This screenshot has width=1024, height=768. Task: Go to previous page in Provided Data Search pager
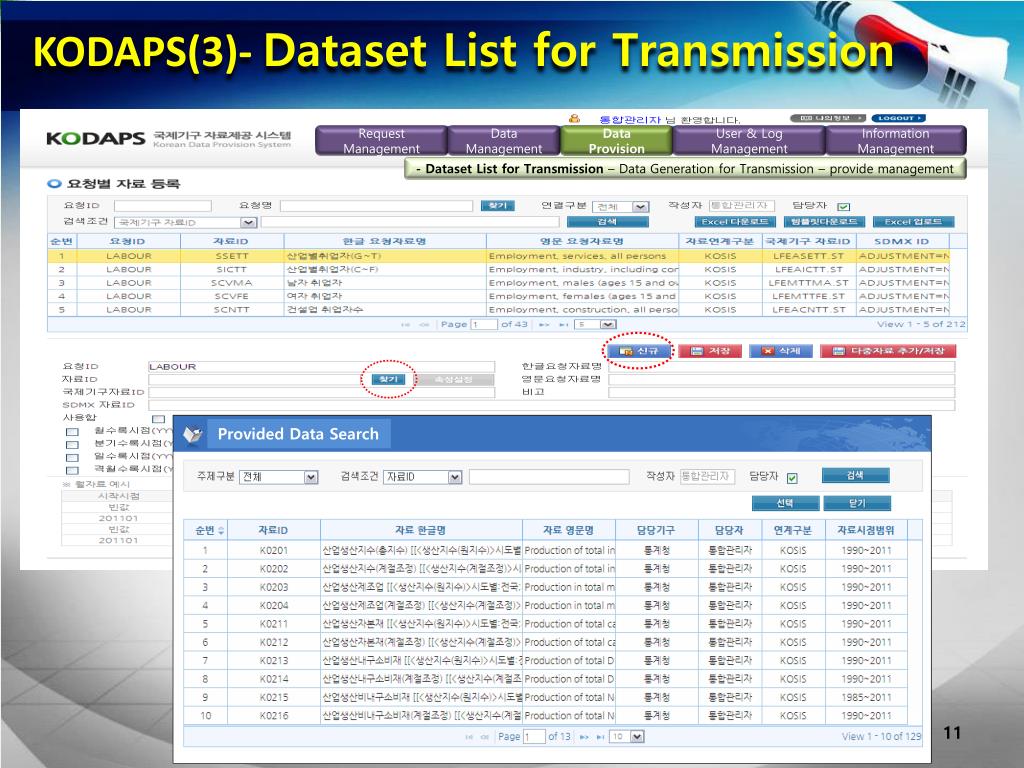485,737
